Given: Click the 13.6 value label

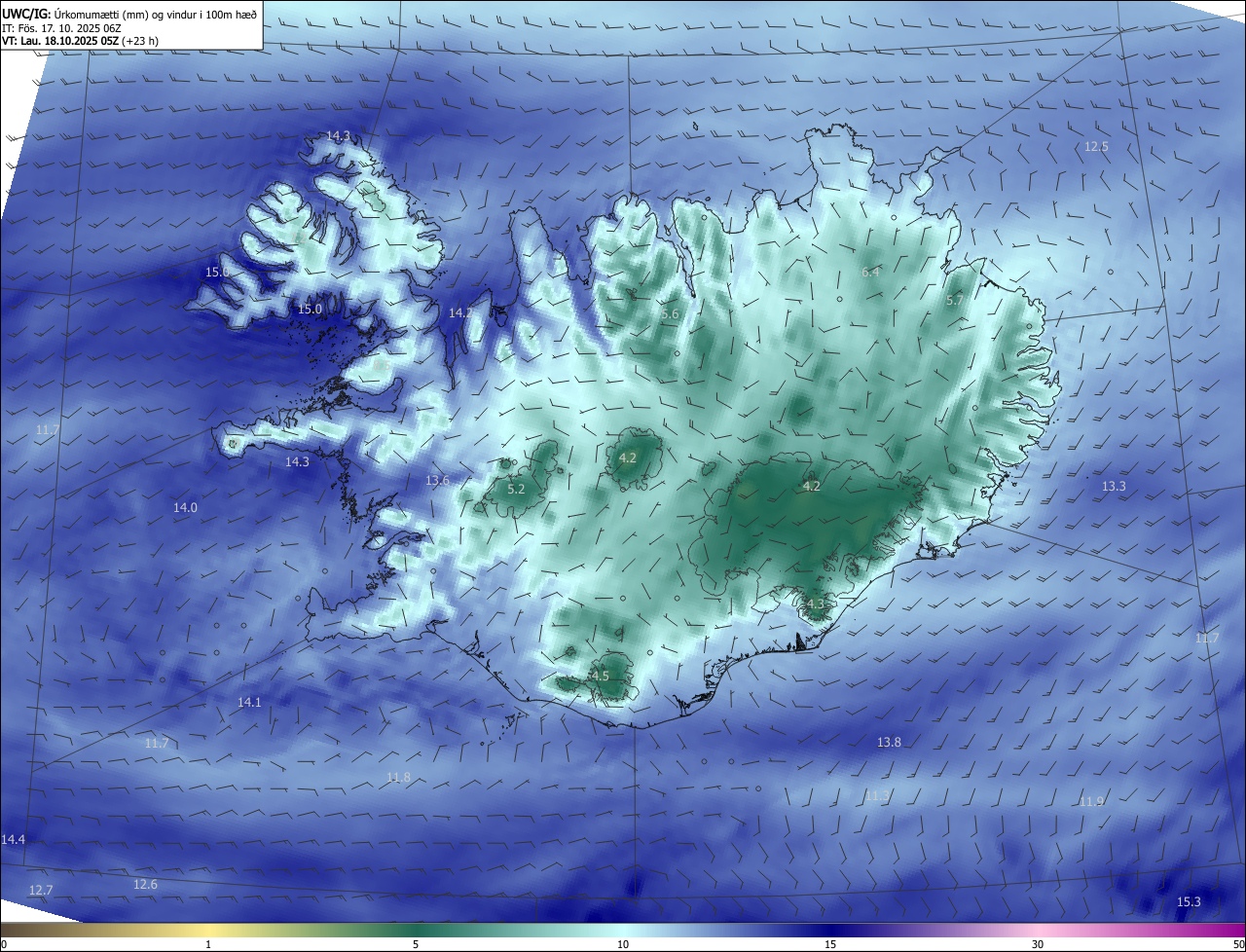Looking at the screenshot, I should 437,480.
